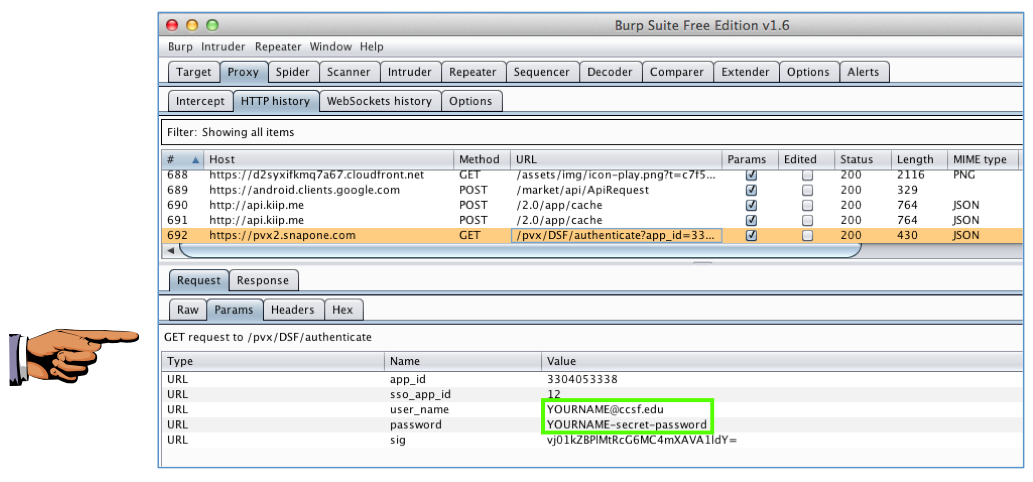Viewport: 1033px width, 482px height.
Task: Select the Proxy tab
Action: point(244,72)
